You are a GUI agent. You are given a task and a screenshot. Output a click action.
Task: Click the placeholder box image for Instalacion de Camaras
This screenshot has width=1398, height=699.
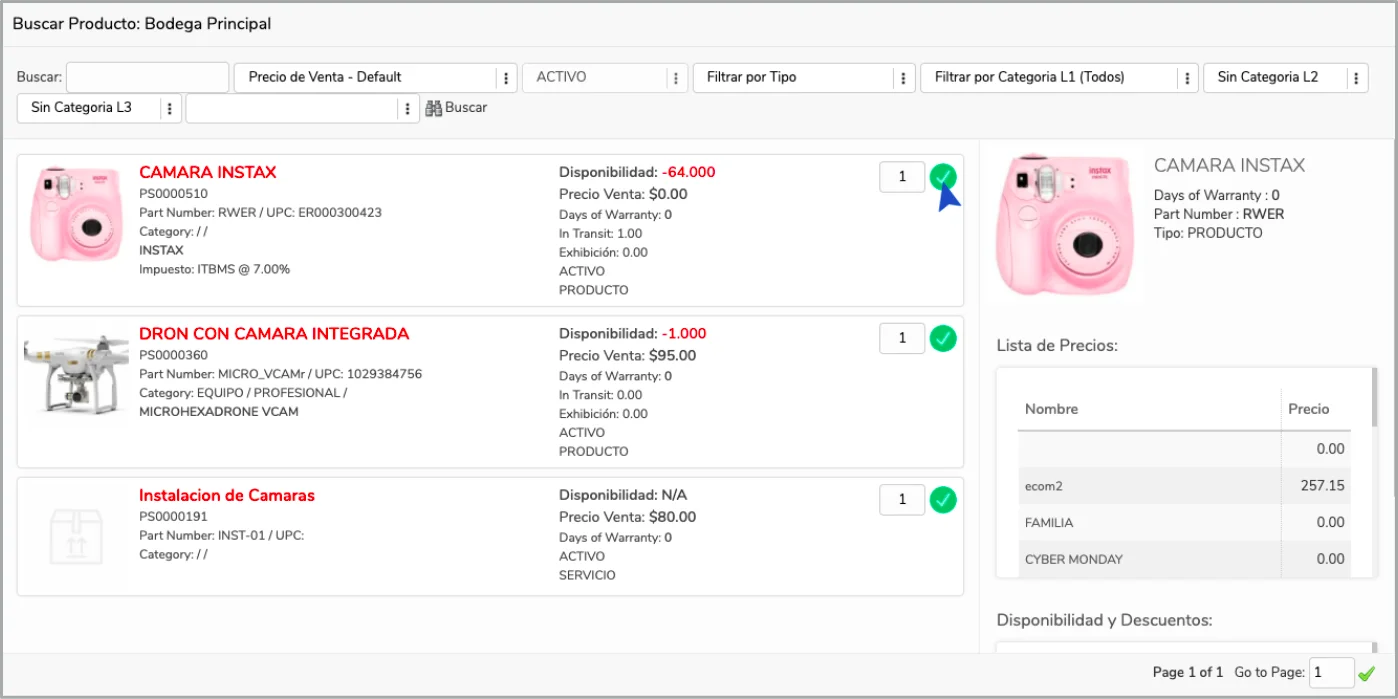(x=77, y=535)
